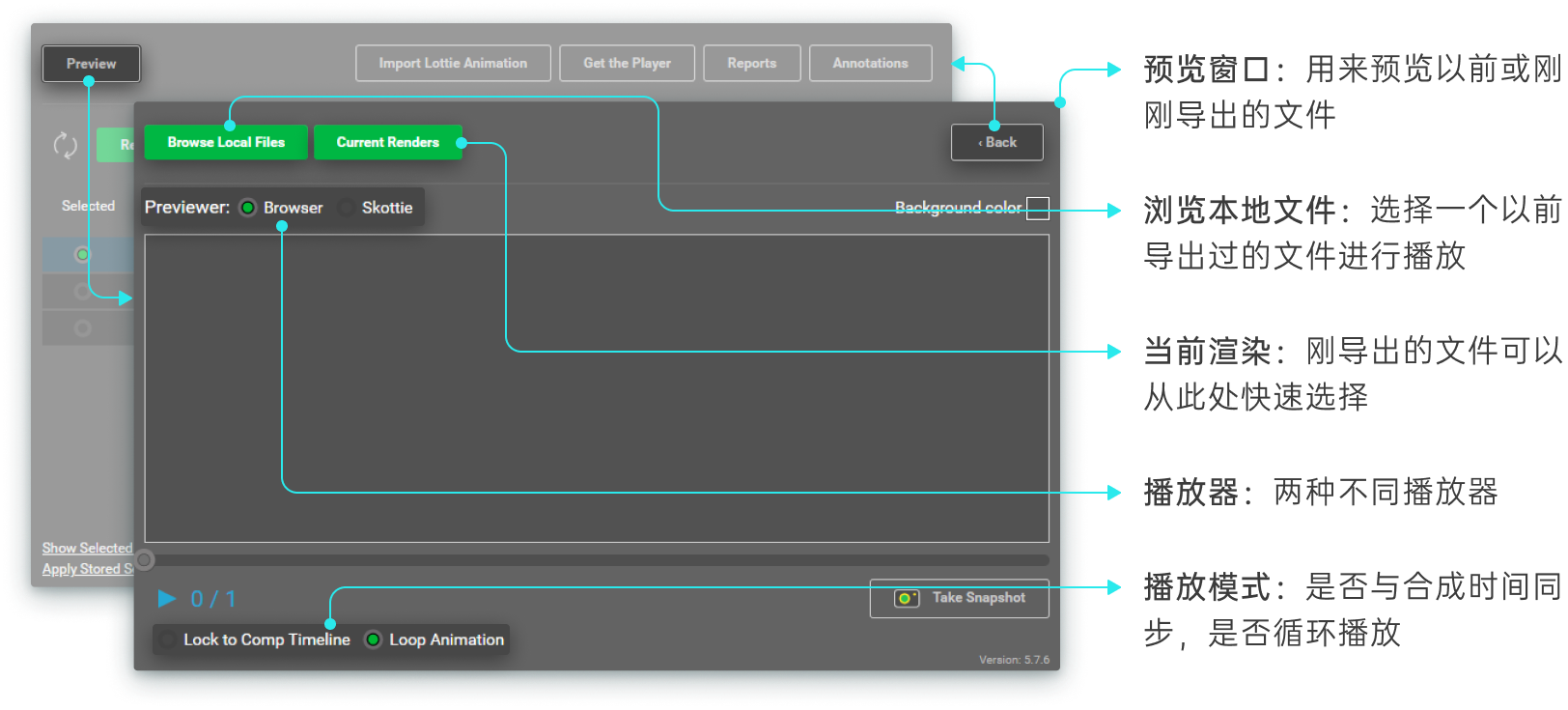Image resolution: width=1568 pixels, height=710 pixels.
Task: Toggle the Loop Animation option
Action: [373, 639]
